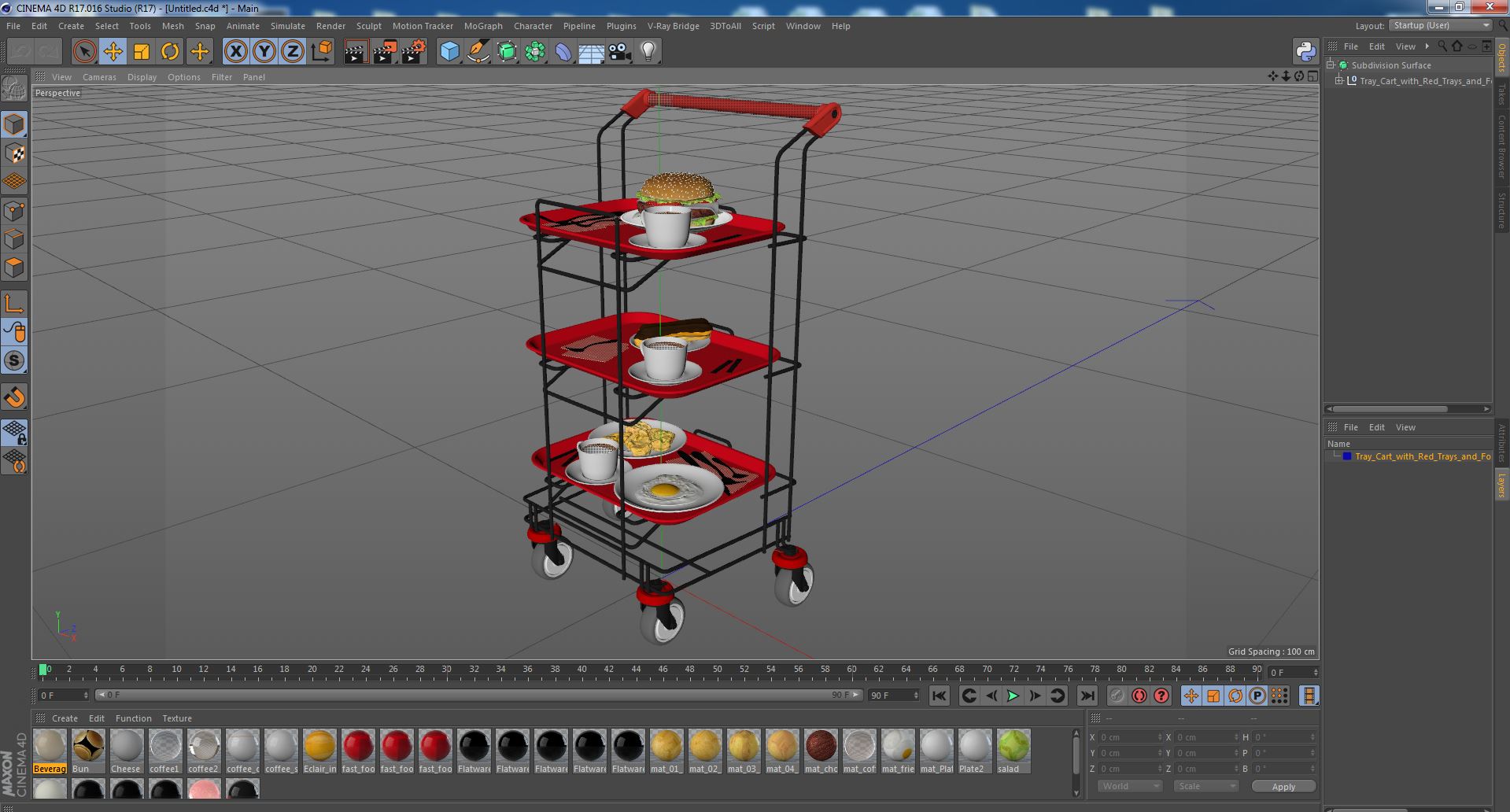The width and height of the screenshot is (1510, 812).
Task: Add Subdivision Surface generator icon
Action: coord(507,52)
